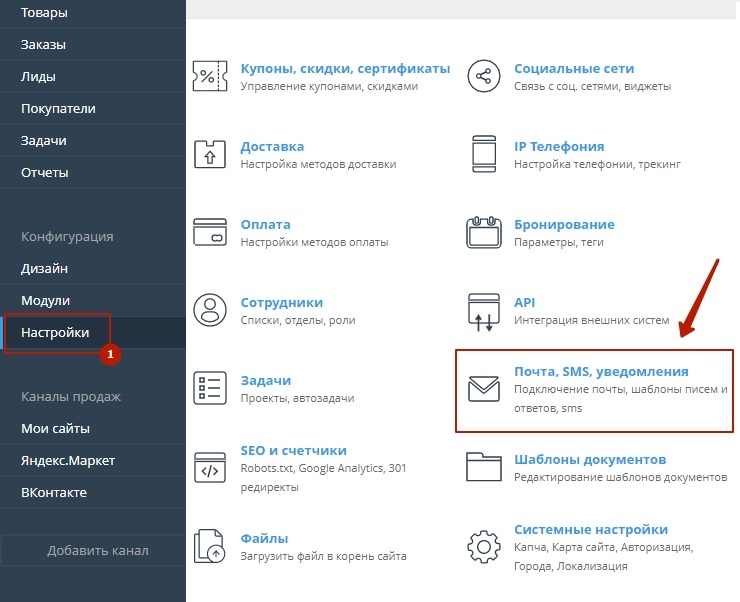Open the Настройки menu item
Image resolution: width=740 pixels, height=602 pixels.
(x=55, y=332)
